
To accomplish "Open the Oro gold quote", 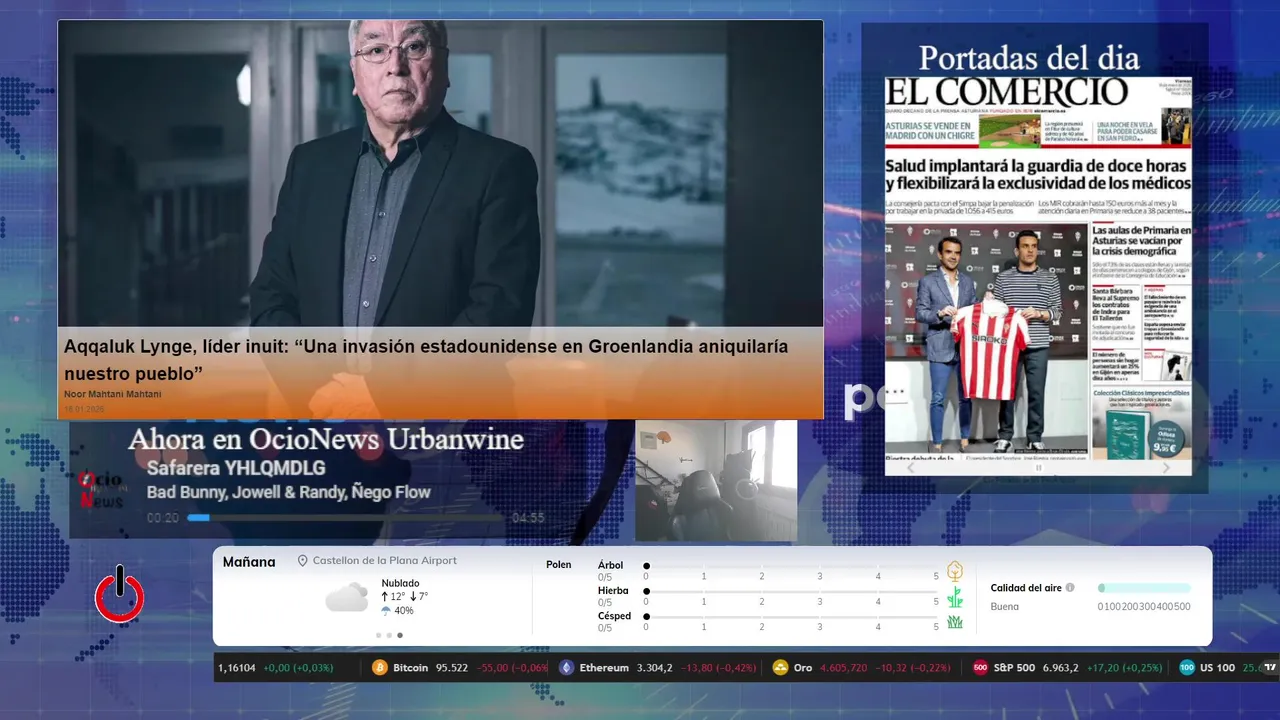I will coord(861,668).
